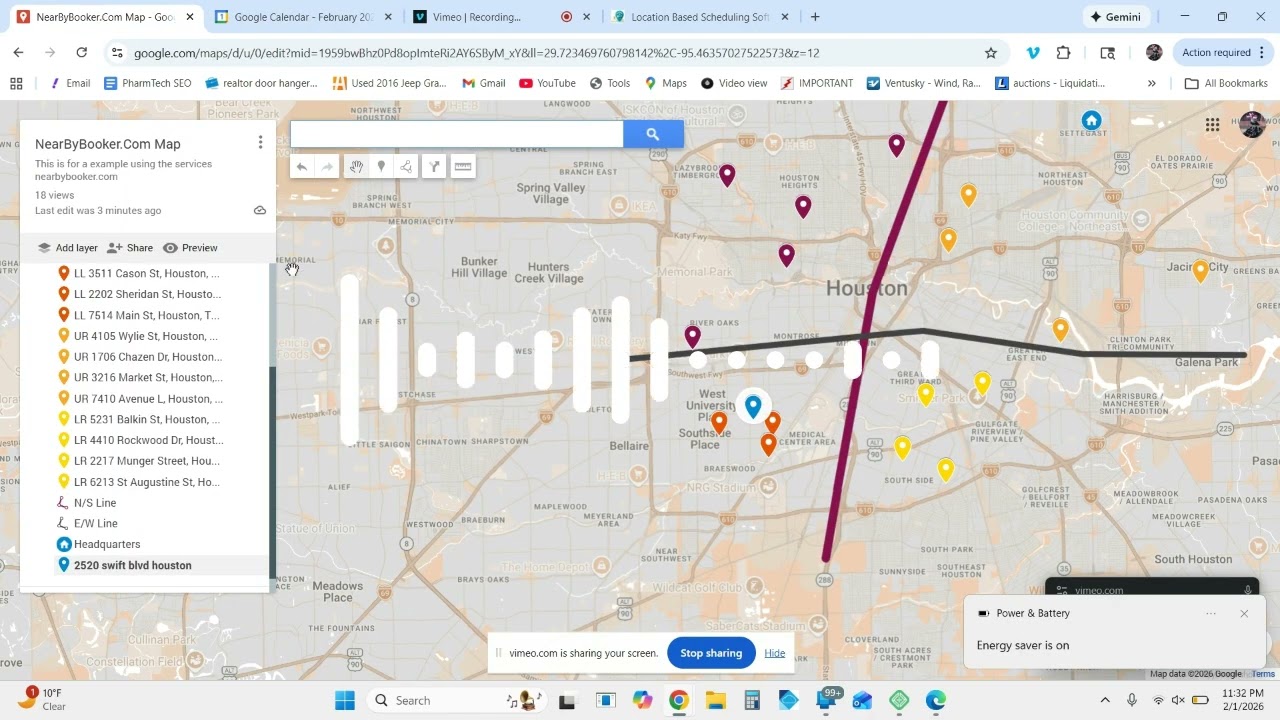This screenshot has height=720, width=1280.
Task: Open the Google apps grid
Action: pos(1212,125)
